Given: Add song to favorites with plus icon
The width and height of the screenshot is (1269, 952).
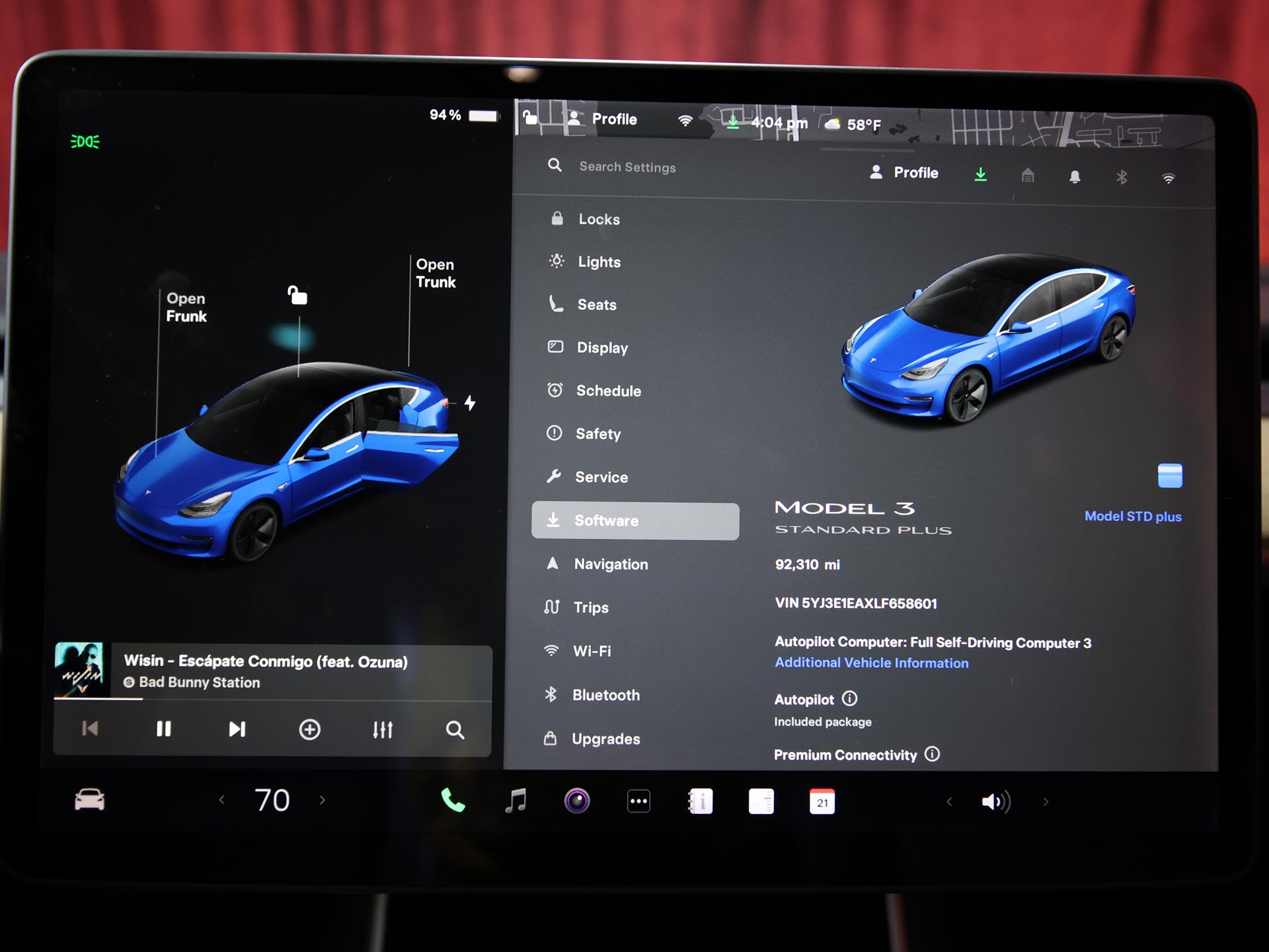Looking at the screenshot, I should pos(309,729).
